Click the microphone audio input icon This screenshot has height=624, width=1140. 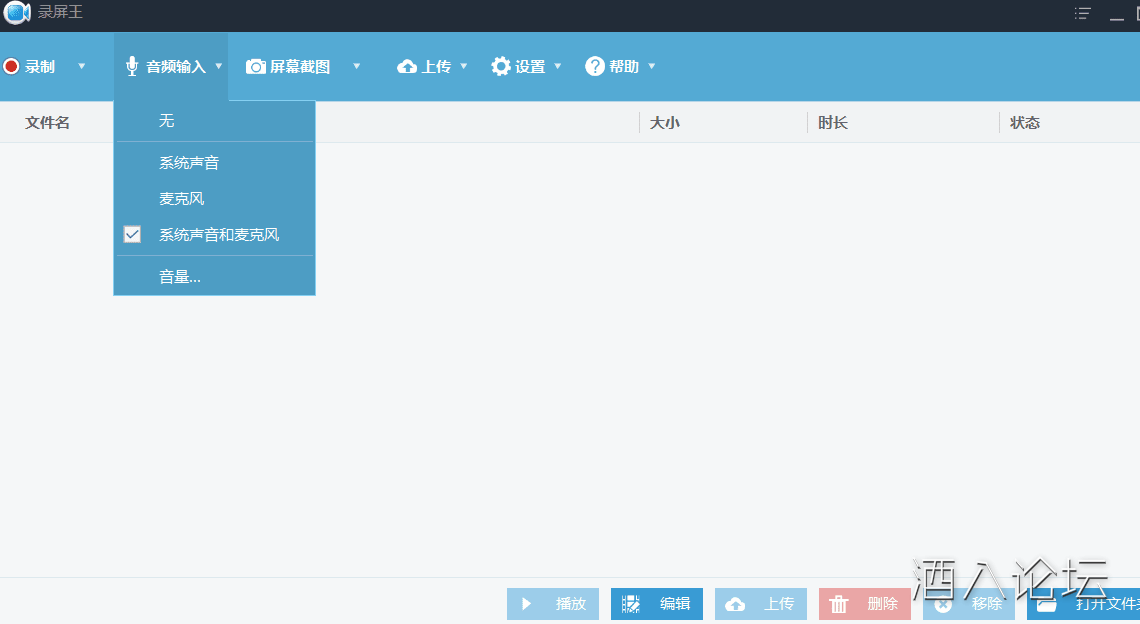click(132, 67)
